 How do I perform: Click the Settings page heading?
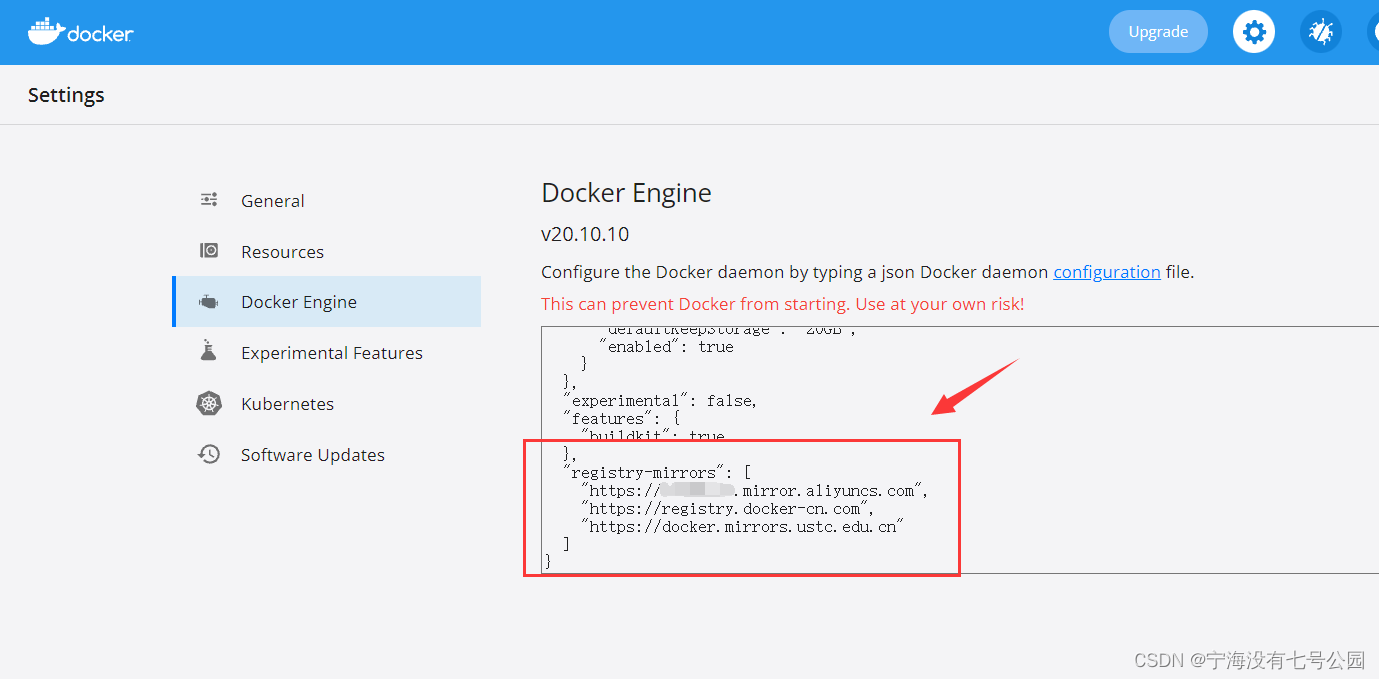(66, 95)
